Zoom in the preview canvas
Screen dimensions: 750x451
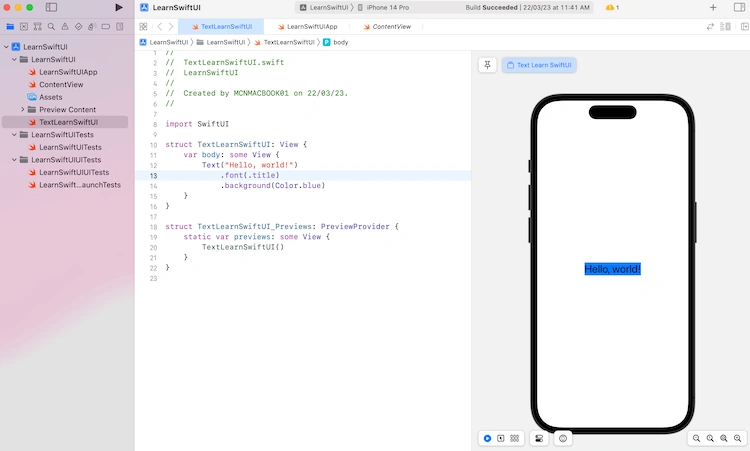pos(738,438)
